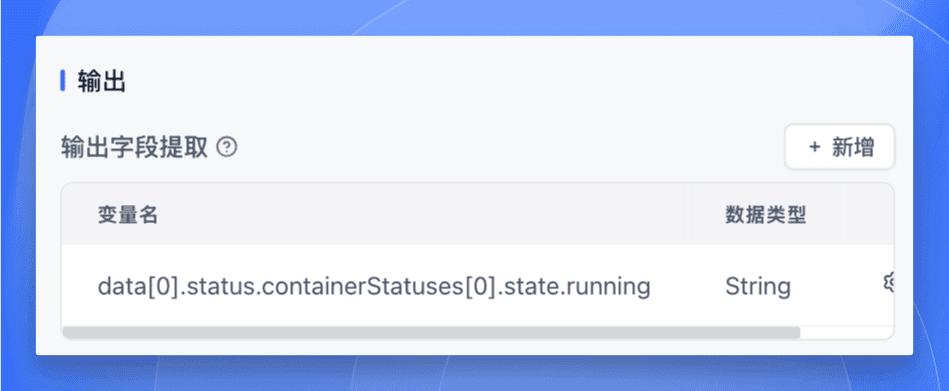The image size is (949, 391).
Task: Click the gear settings icon in the row
Action: click(x=888, y=283)
